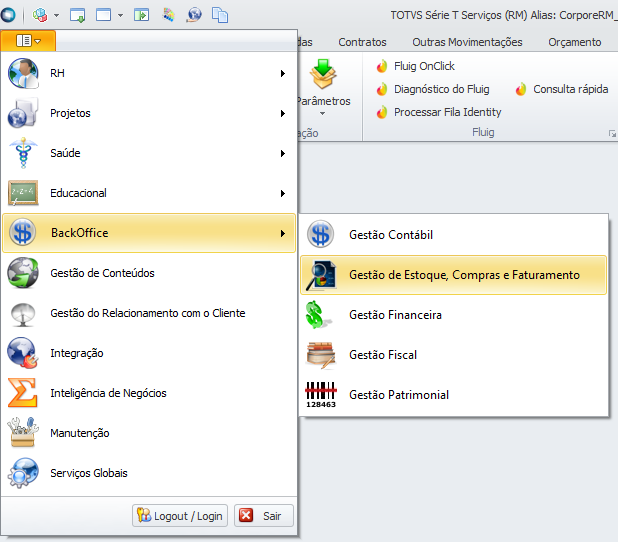Expand the Educacional submenu arrow
618x542 pixels.
283,193
